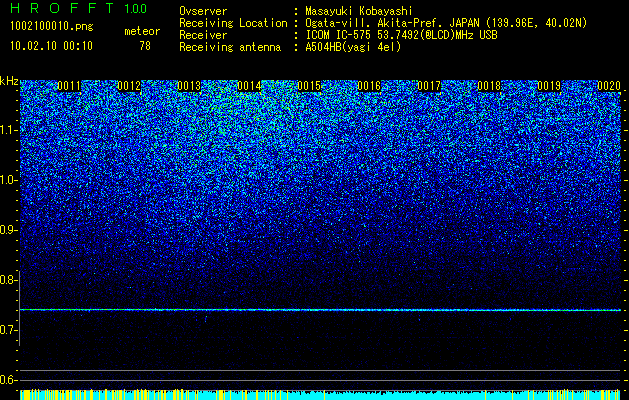This screenshot has width=629, height=400.
Task: Click the 0.7 frequency axis label
Action: click(8, 330)
